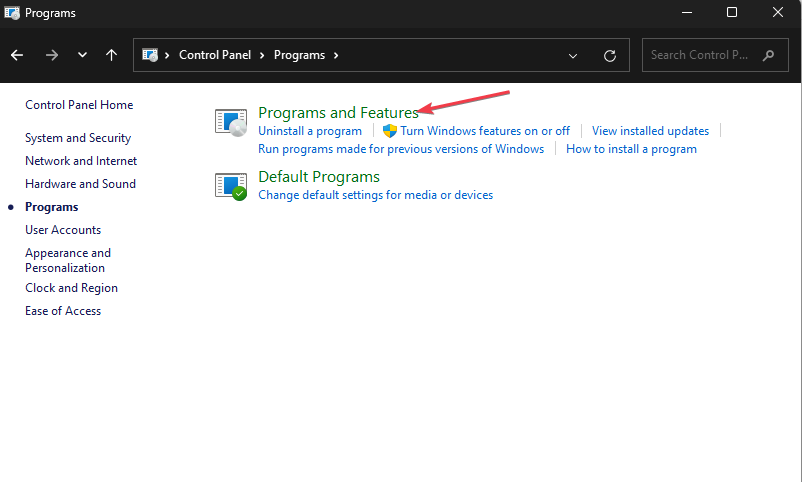
Task: Refresh the Programs page
Action: [x=610, y=56]
